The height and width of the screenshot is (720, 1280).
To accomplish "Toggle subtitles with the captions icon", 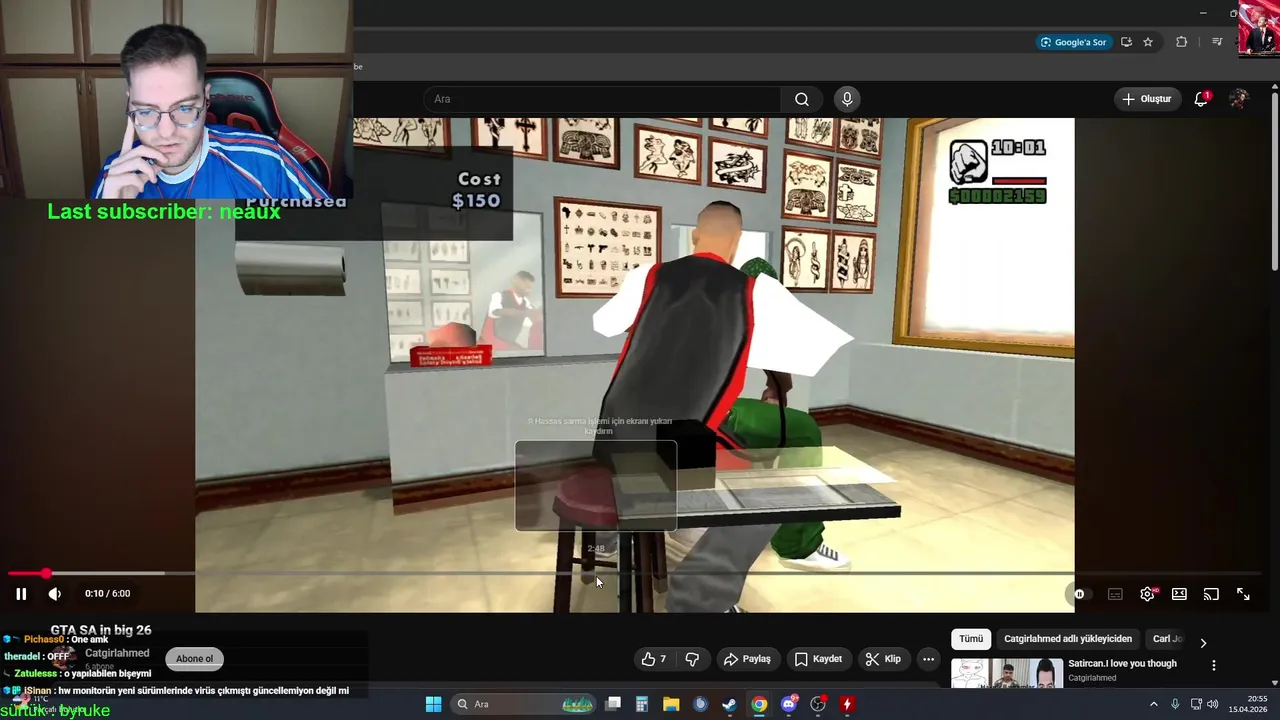I will 1115,594.
